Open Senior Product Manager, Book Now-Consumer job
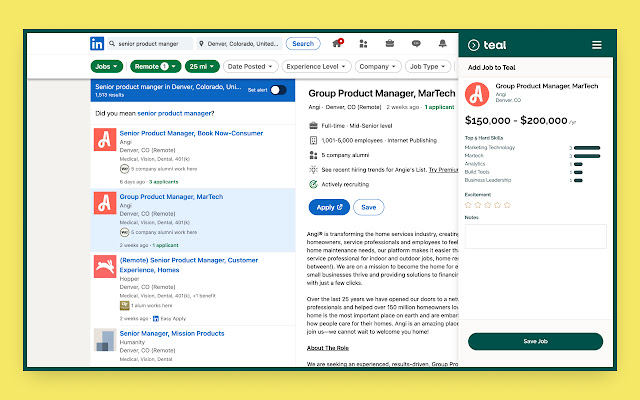Screen dimensions: 640x400 [191, 133]
